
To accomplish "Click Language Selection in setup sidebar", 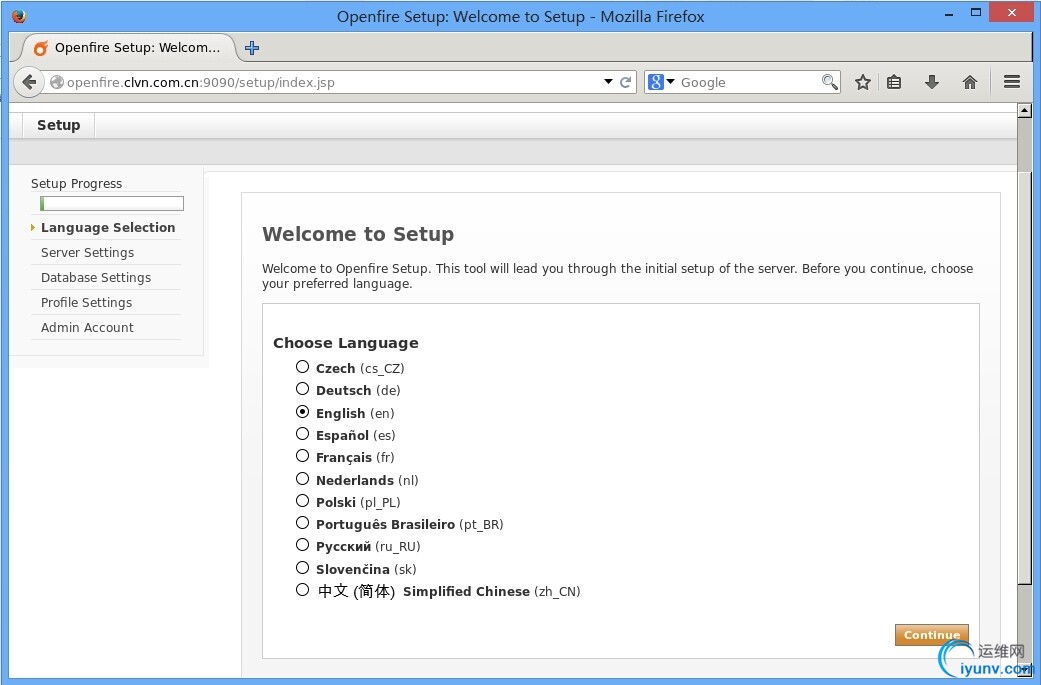I will [108, 228].
